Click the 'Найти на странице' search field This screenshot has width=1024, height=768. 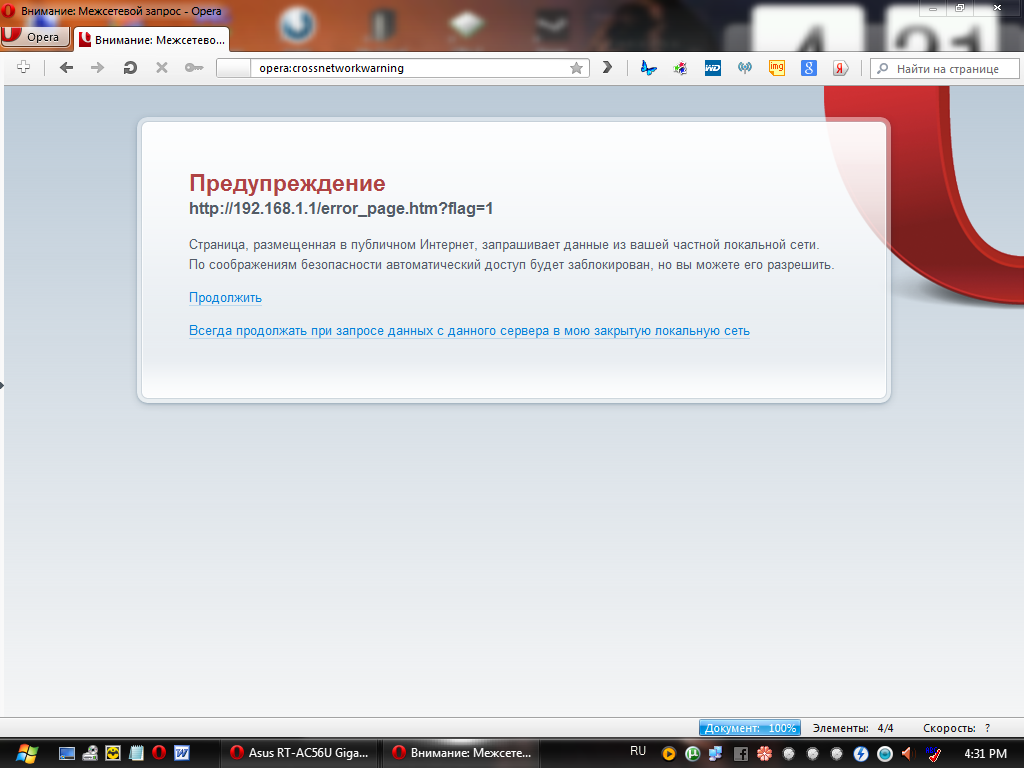click(944, 69)
